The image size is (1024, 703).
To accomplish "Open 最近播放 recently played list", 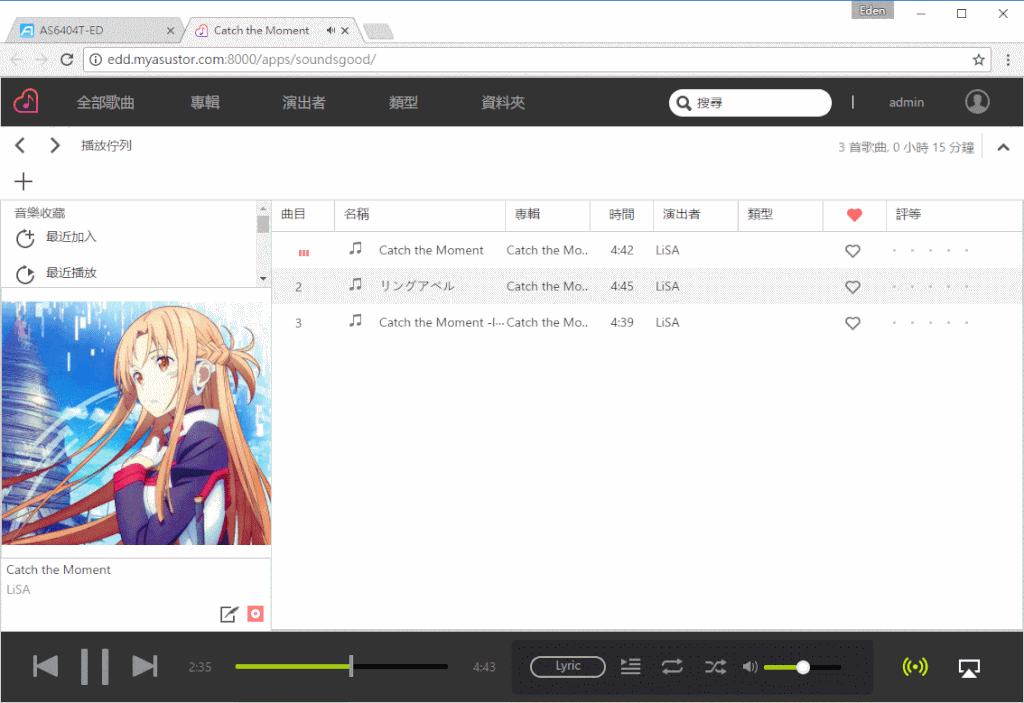I will tap(71, 272).
